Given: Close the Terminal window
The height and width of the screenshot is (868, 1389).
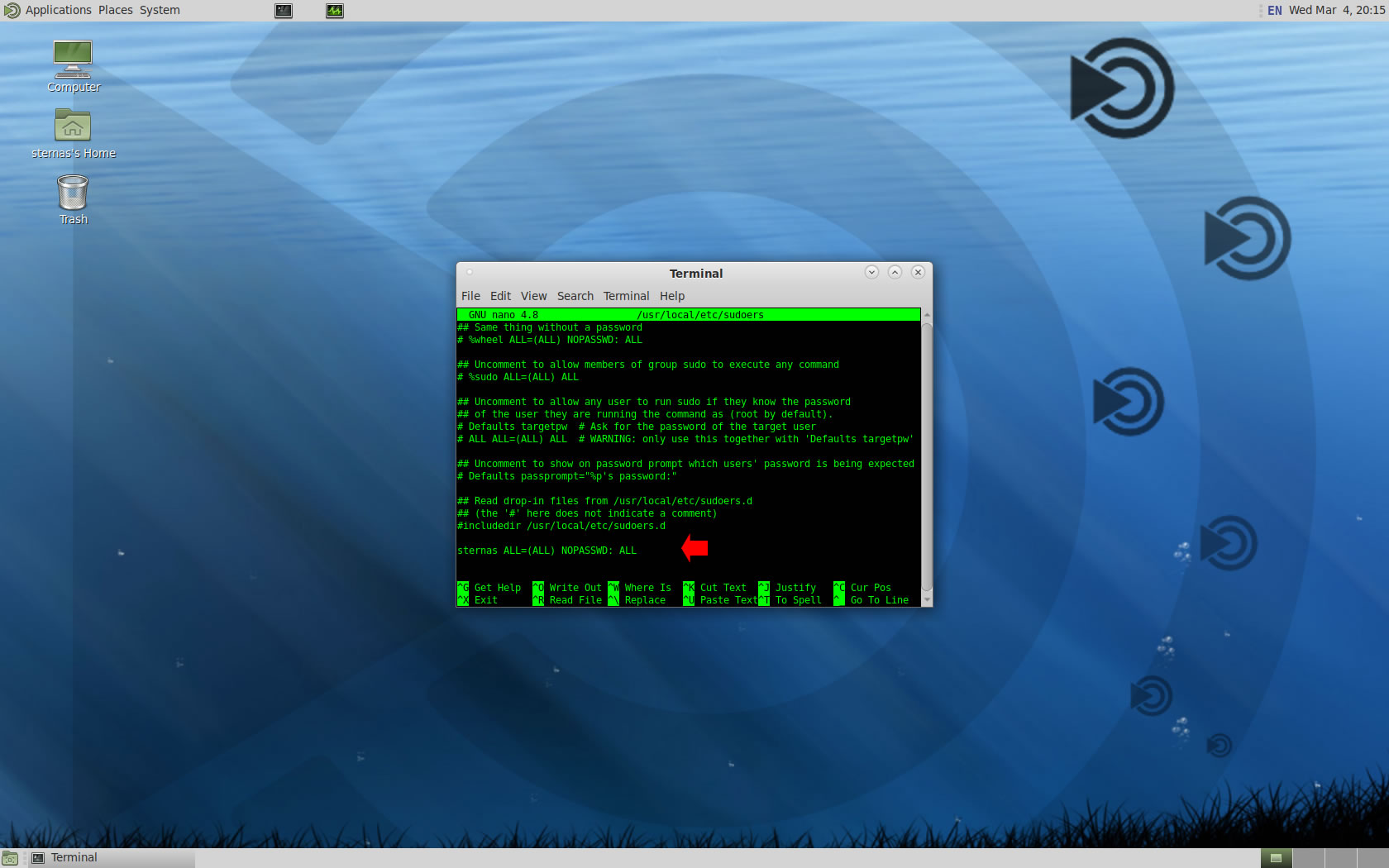Looking at the screenshot, I should pos(918,272).
